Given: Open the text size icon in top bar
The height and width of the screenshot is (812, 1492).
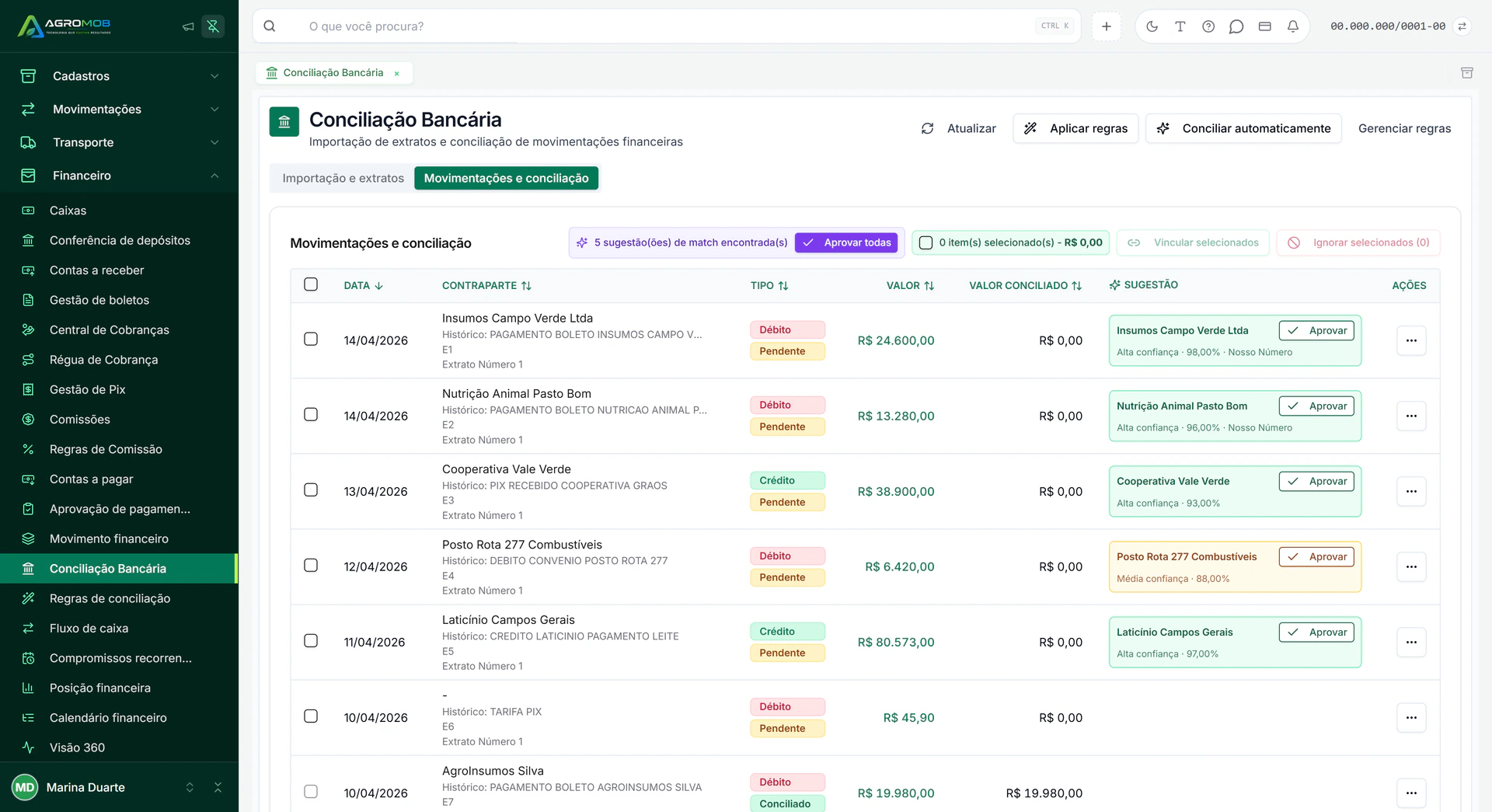Looking at the screenshot, I should point(1180,26).
